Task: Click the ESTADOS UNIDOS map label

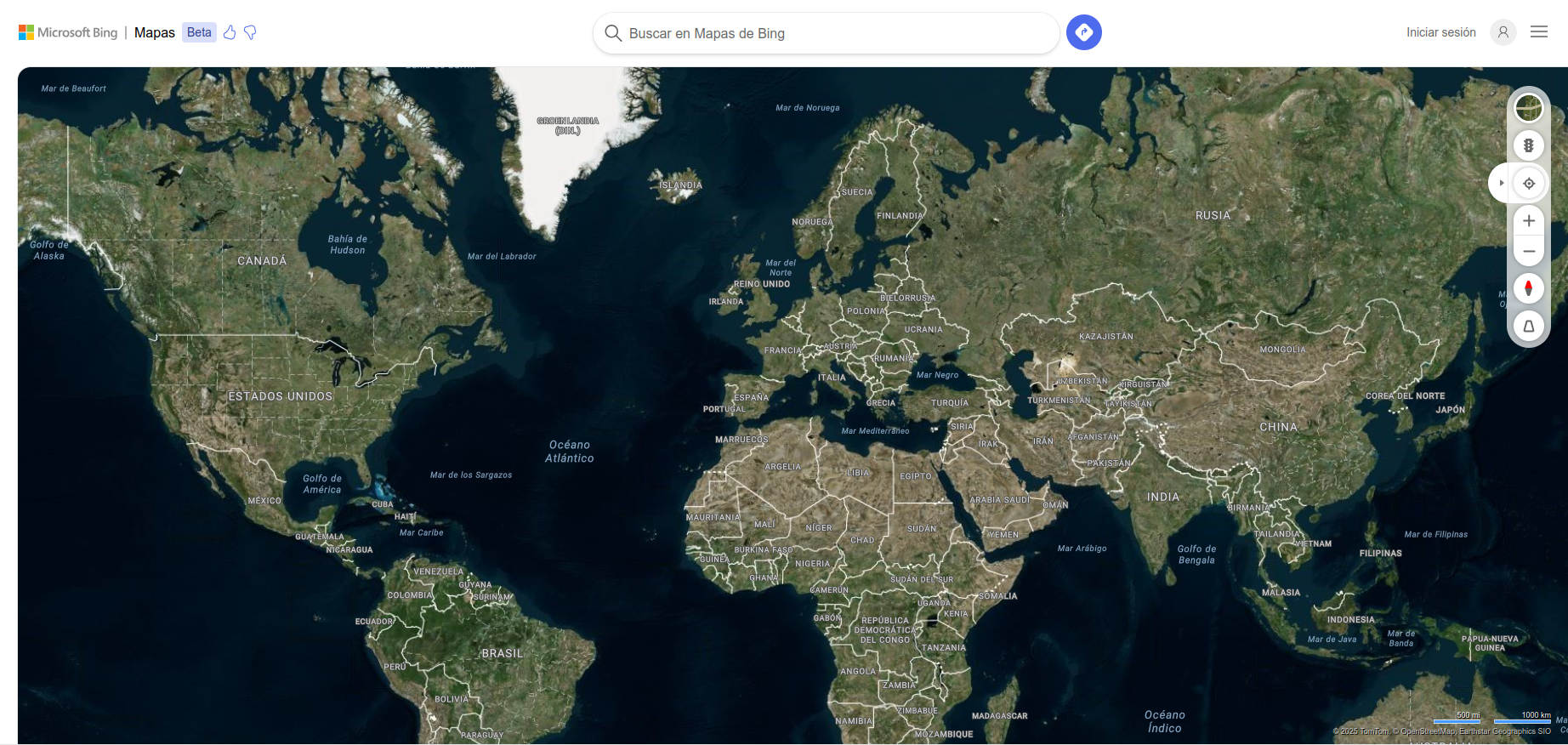Action: tap(281, 396)
